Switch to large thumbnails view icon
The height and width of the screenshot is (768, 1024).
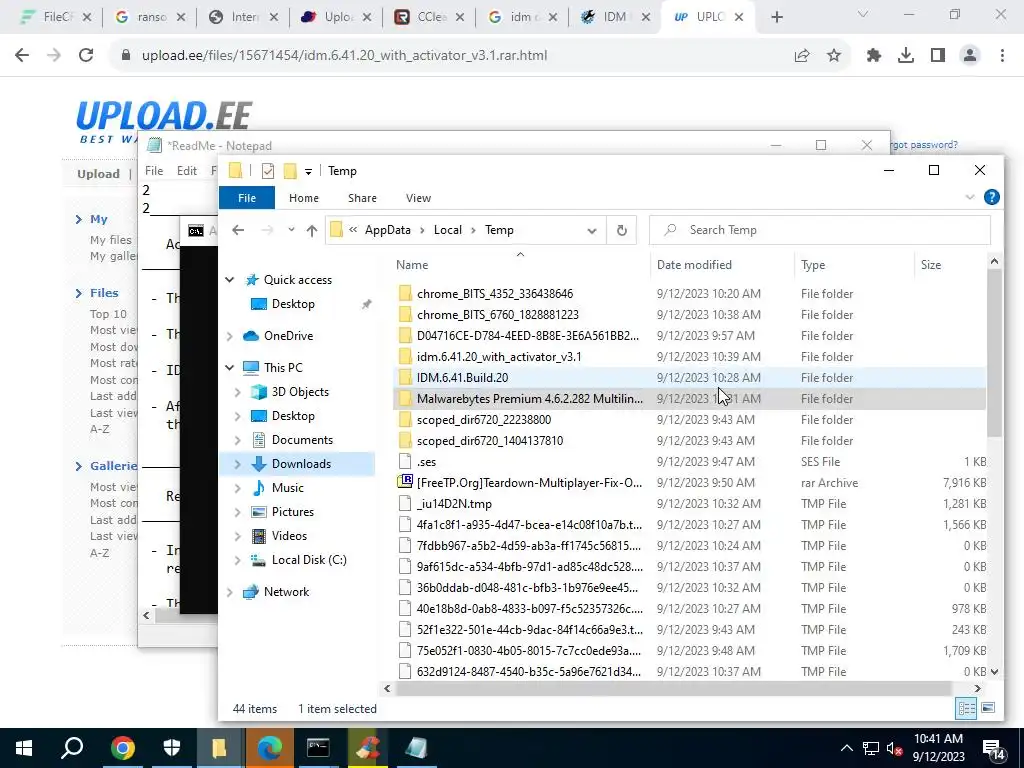pyautogui.click(x=988, y=709)
